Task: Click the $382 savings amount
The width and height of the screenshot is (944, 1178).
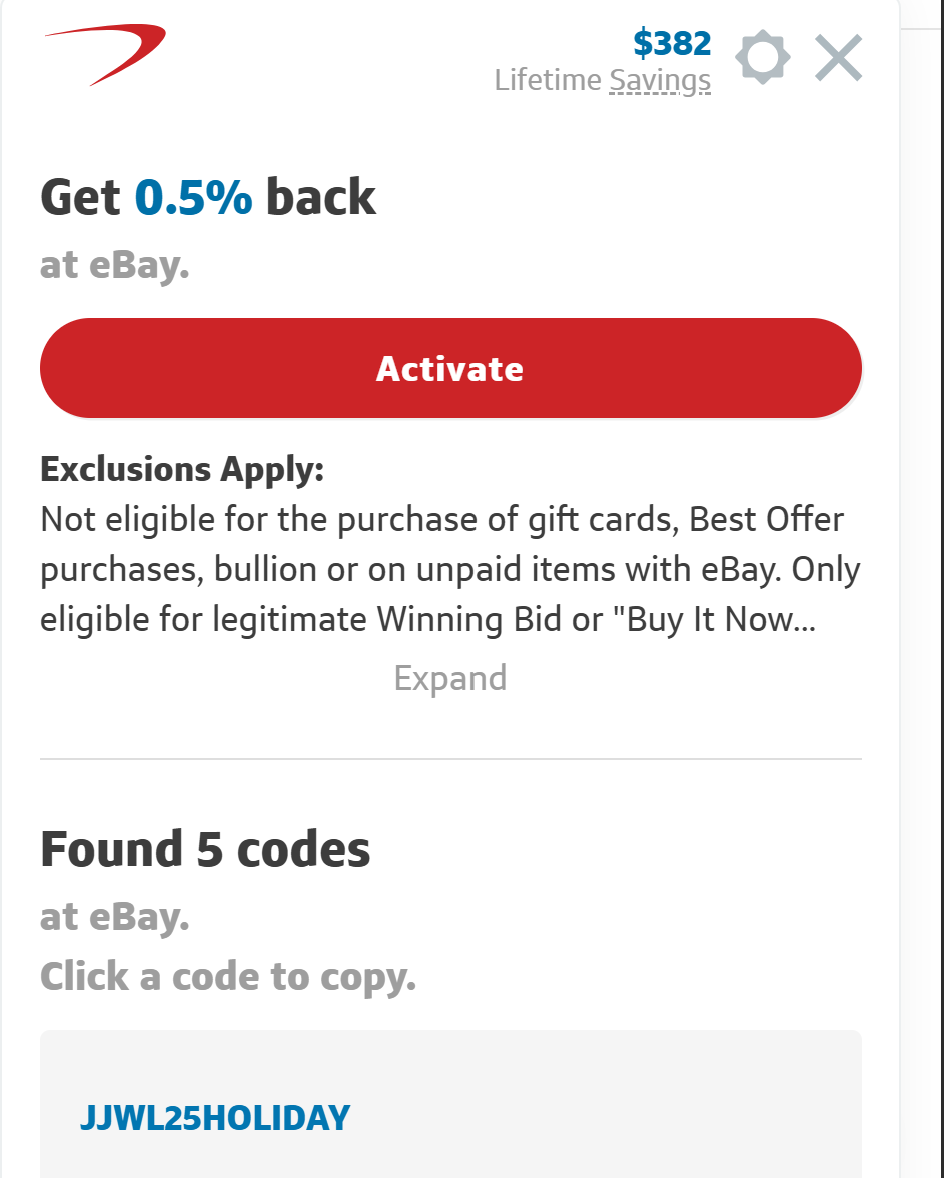Action: tap(672, 43)
